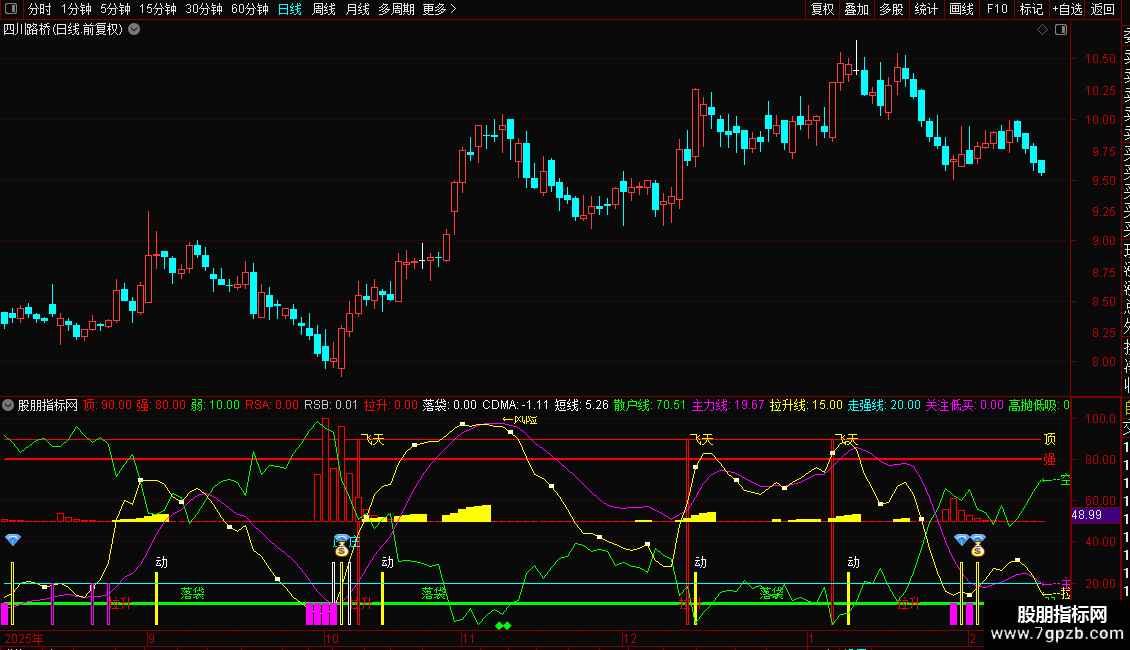Click the 拉升线: 15.00 indicator value
Image resolution: width=1130 pixels, height=650 pixels.
click(806, 405)
